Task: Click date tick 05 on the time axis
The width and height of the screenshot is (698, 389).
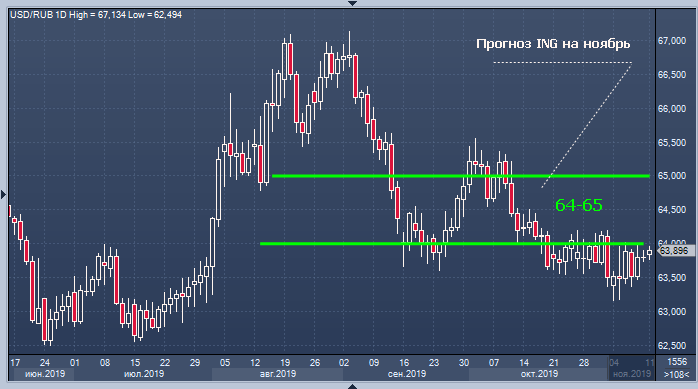Action: [225, 363]
